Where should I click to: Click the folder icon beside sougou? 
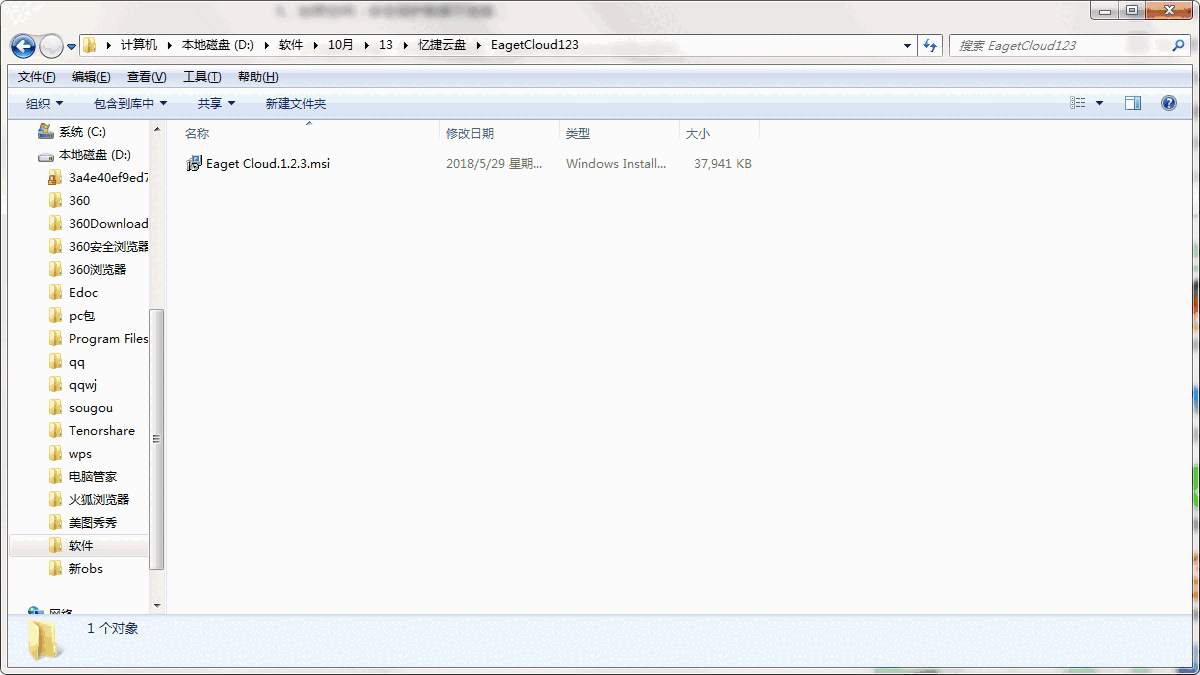[x=56, y=408]
